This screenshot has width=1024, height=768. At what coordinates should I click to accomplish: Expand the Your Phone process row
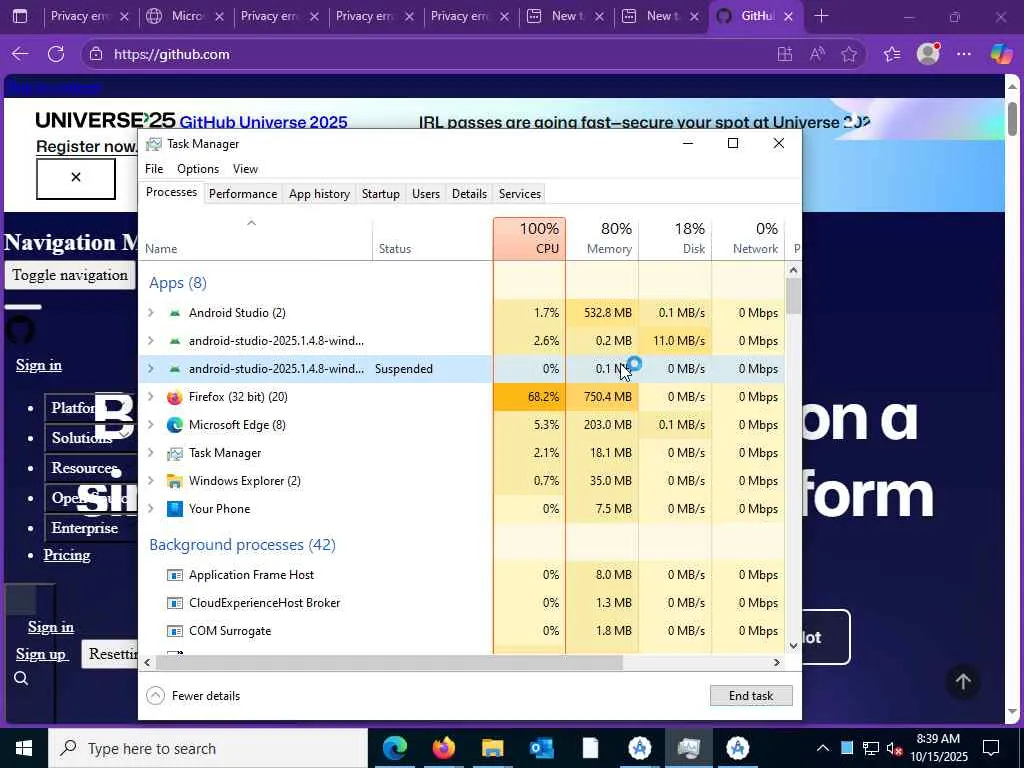point(151,509)
